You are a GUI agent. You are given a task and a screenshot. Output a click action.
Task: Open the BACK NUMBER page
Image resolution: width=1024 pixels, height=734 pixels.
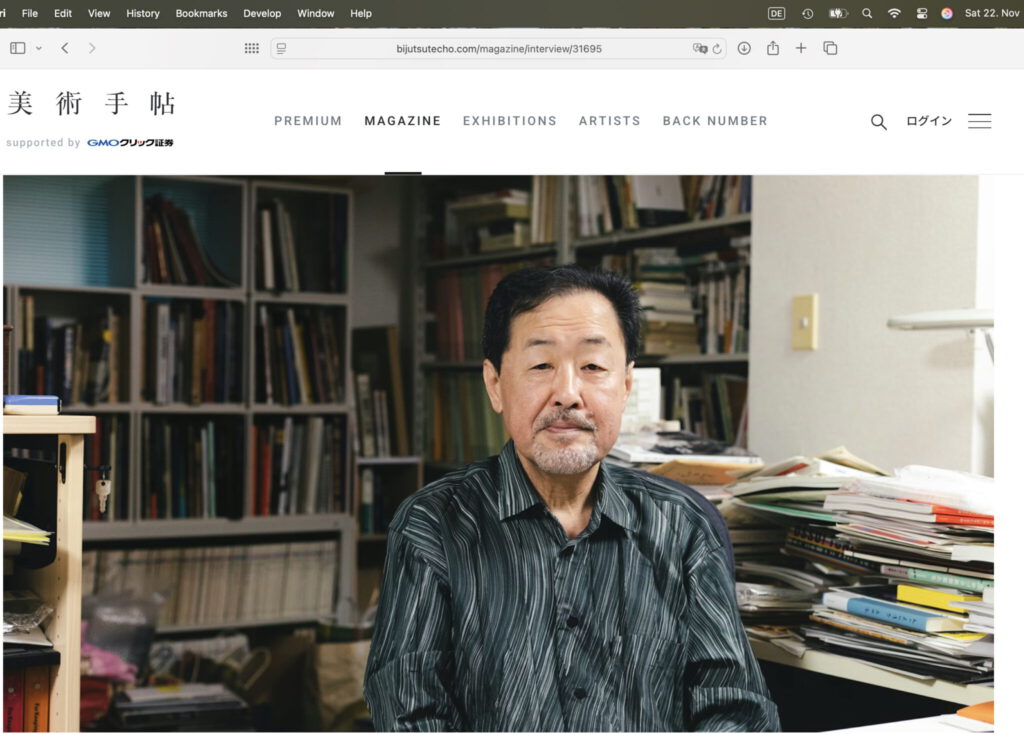[x=715, y=121]
